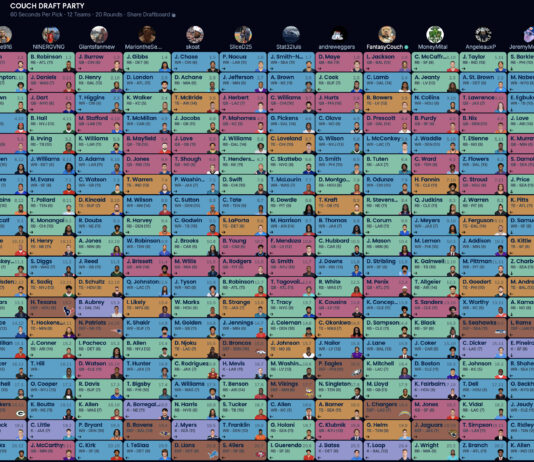Select the T. Warren pick card
Image resolution: width=534 pixels, height=462 pixels.
pyautogui.click(x=147, y=184)
